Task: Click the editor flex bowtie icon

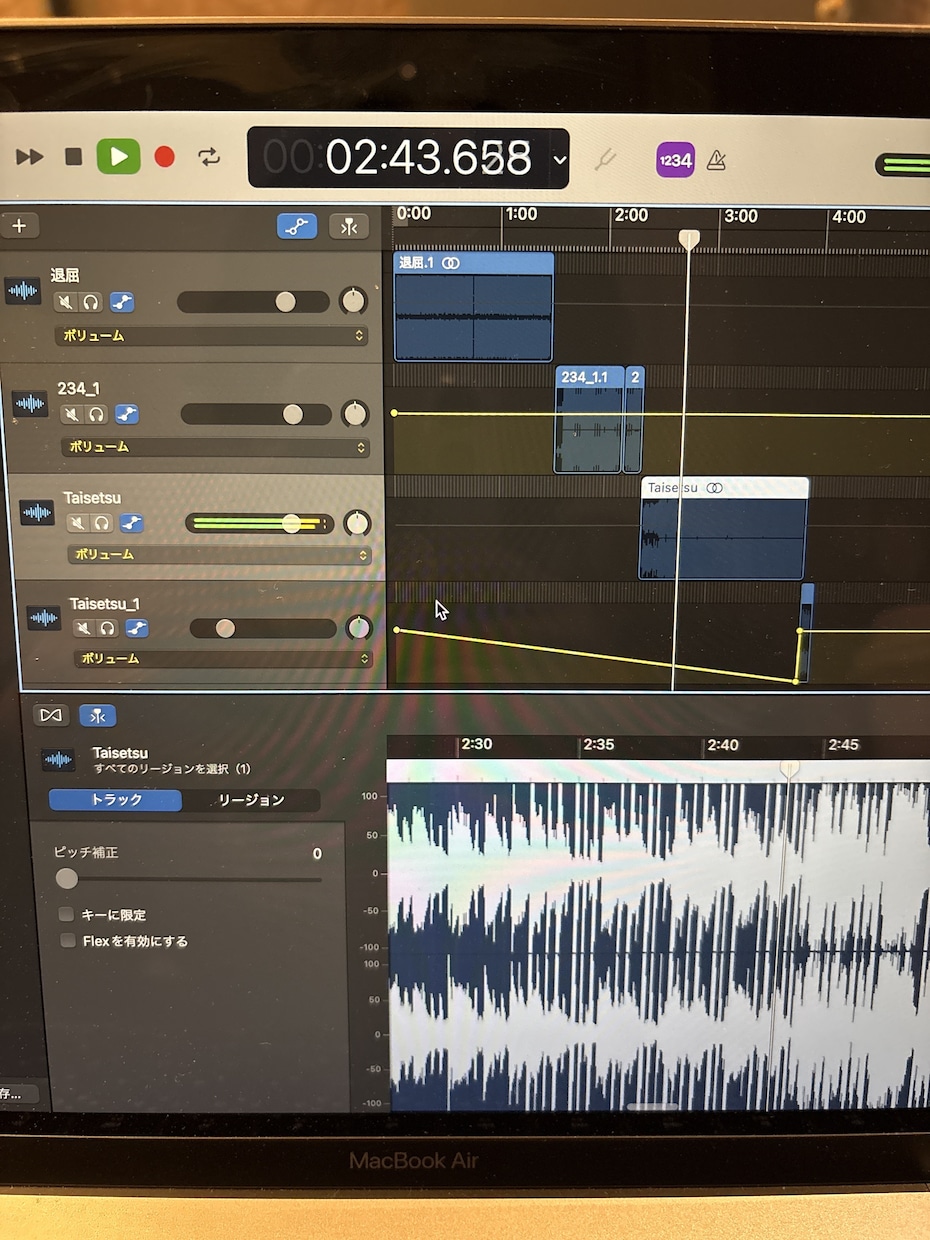Action: pos(51,715)
